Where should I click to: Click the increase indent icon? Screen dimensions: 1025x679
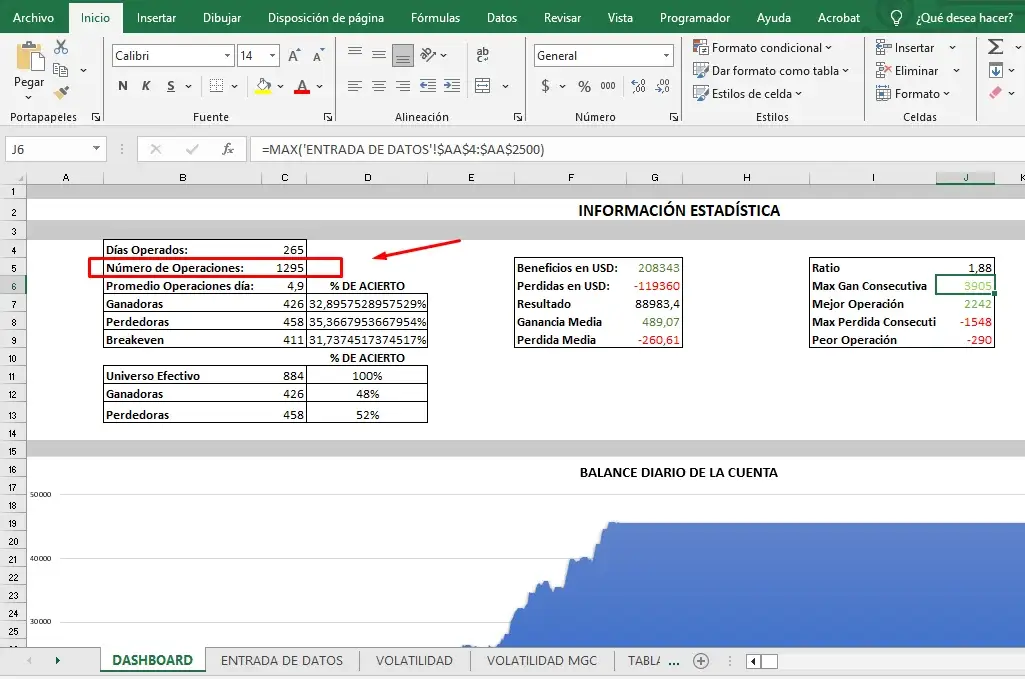pos(452,86)
